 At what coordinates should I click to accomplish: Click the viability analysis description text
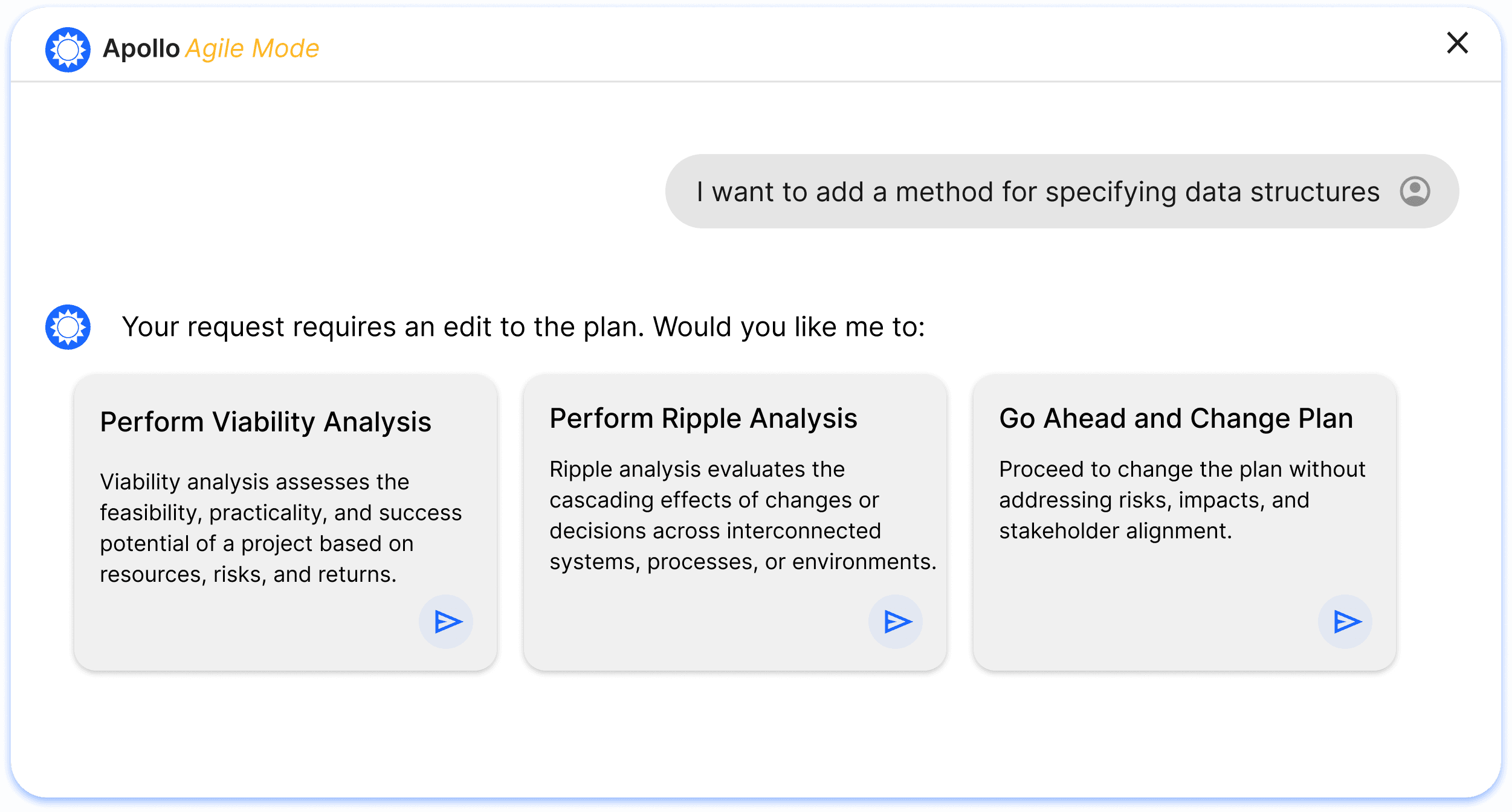click(281, 528)
